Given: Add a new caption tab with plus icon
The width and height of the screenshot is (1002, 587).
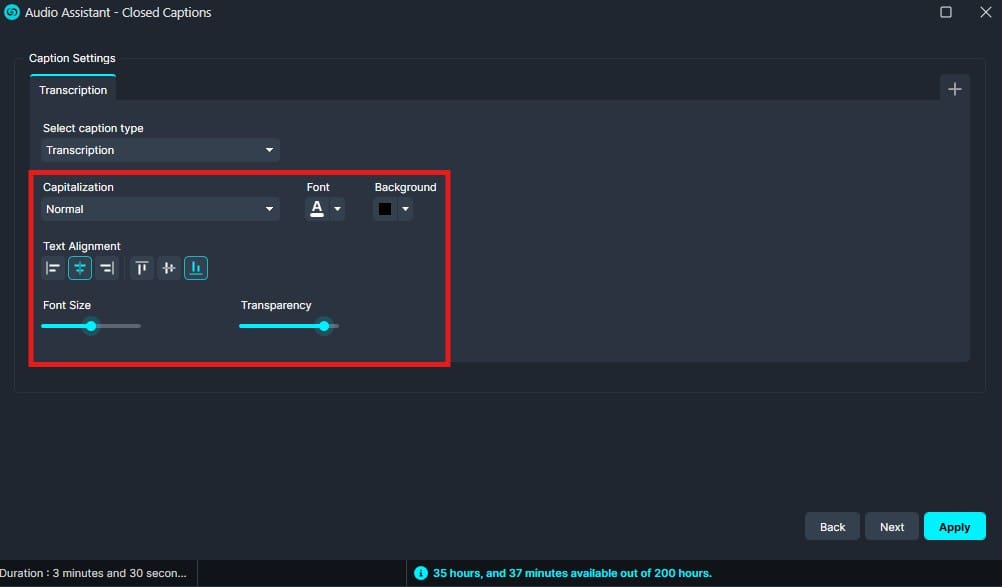Looking at the screenshot, I should pos(954,89).
